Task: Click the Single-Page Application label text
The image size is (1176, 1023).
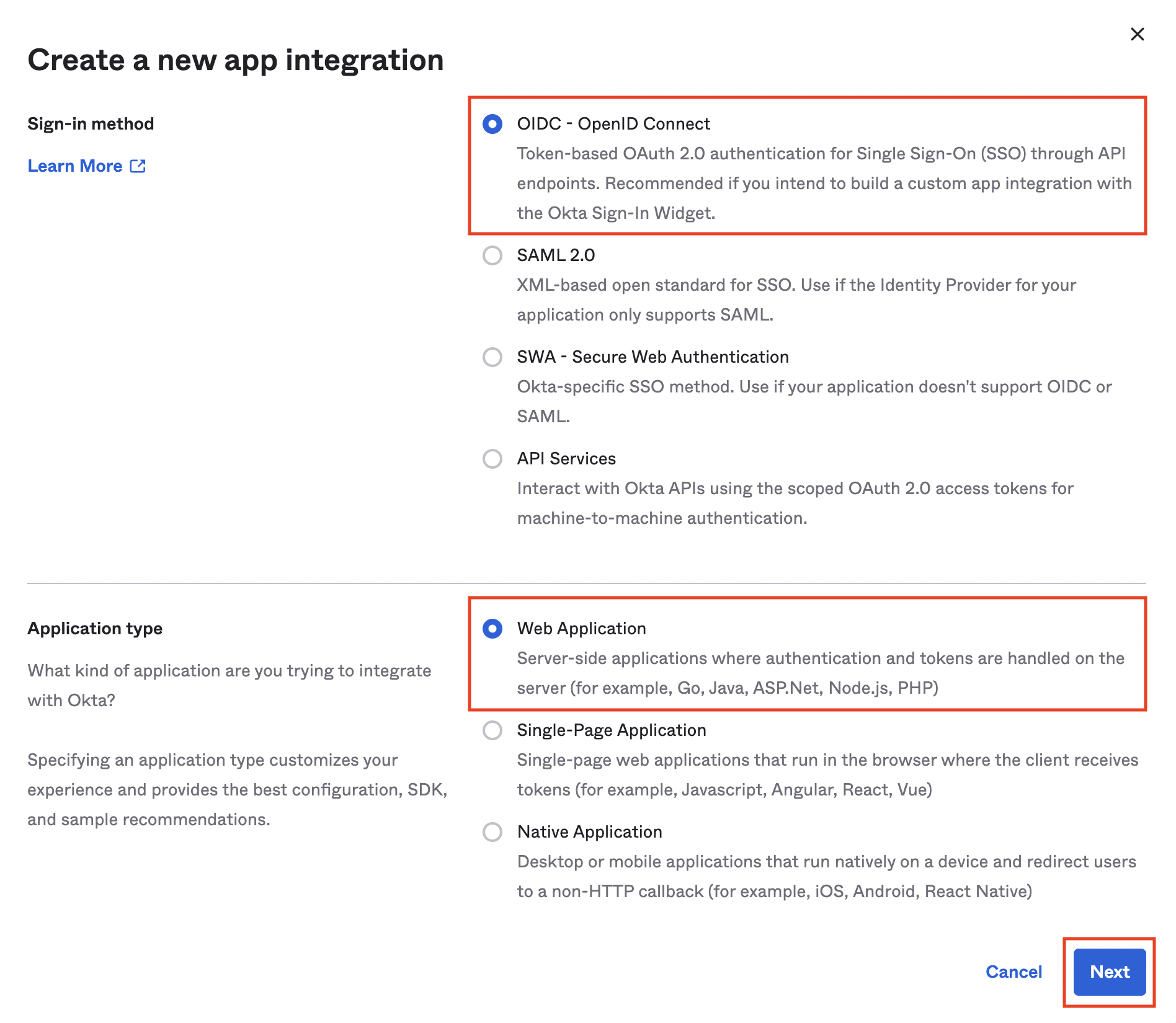Action: pos(612,730)
